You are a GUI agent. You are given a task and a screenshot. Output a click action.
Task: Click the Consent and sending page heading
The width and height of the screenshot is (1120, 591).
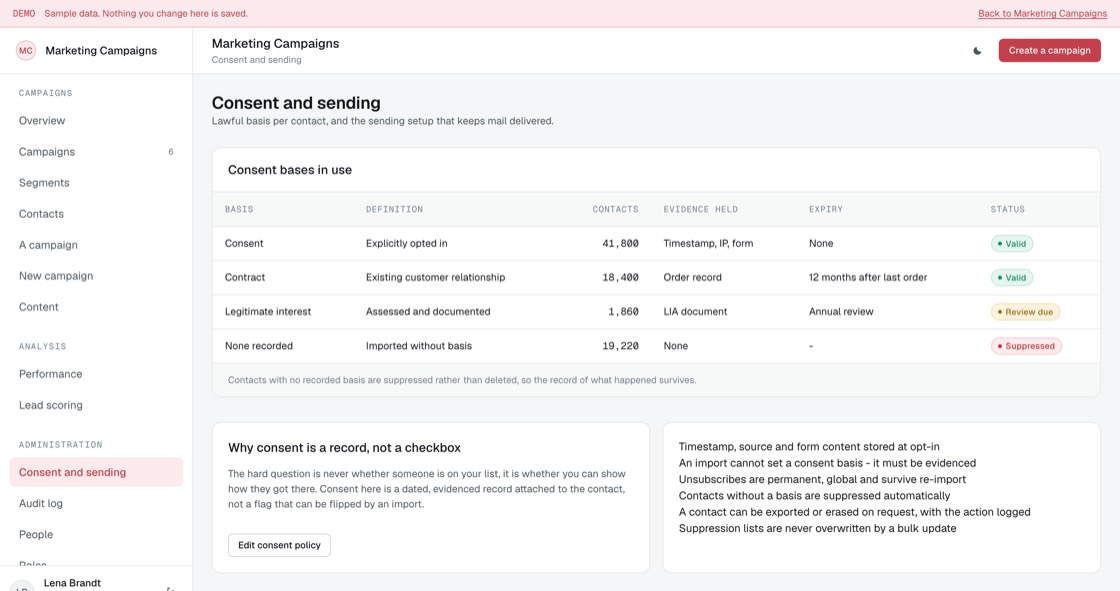[296, 103]
